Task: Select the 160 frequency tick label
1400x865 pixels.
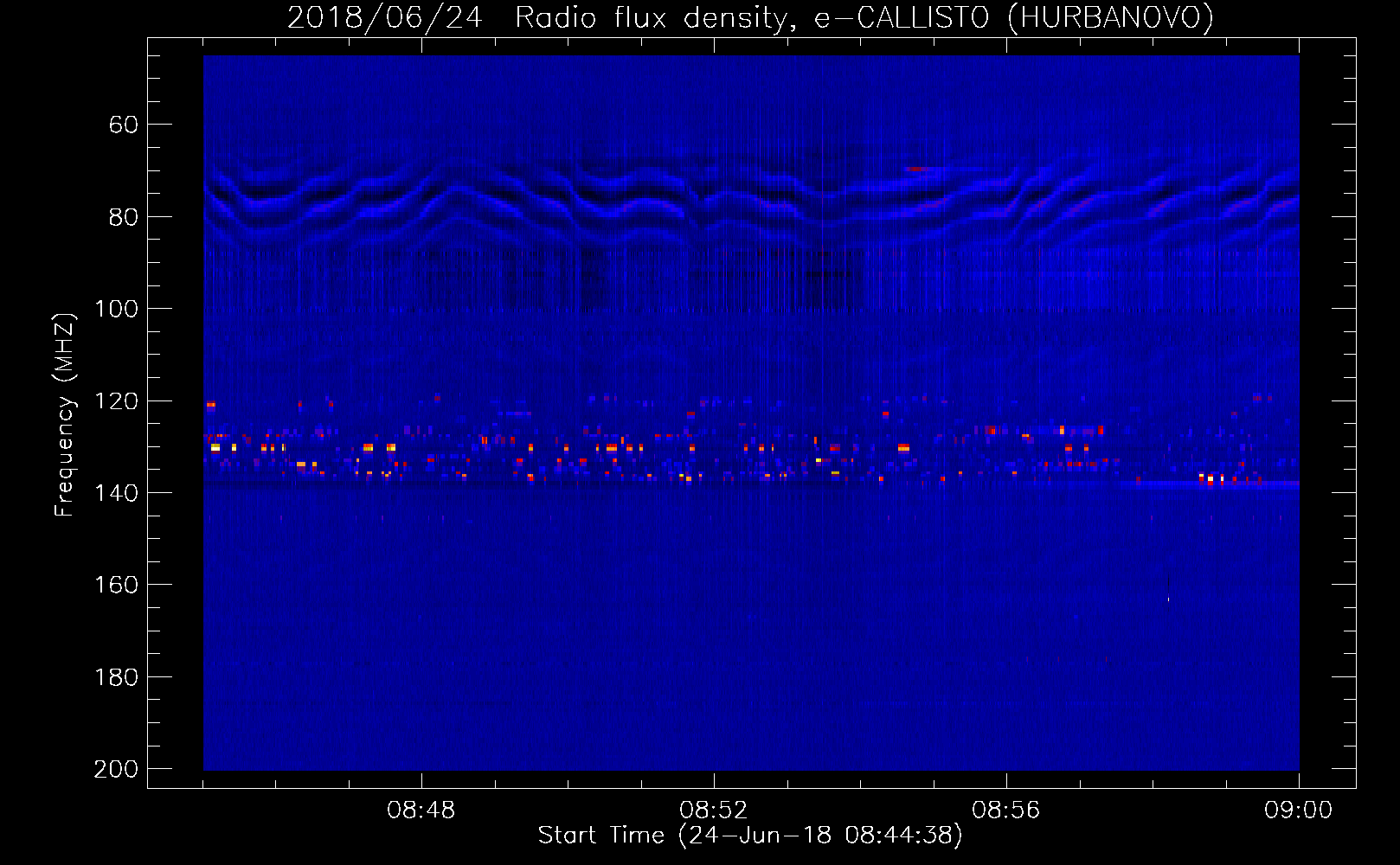Action: [x=117, y=585]
